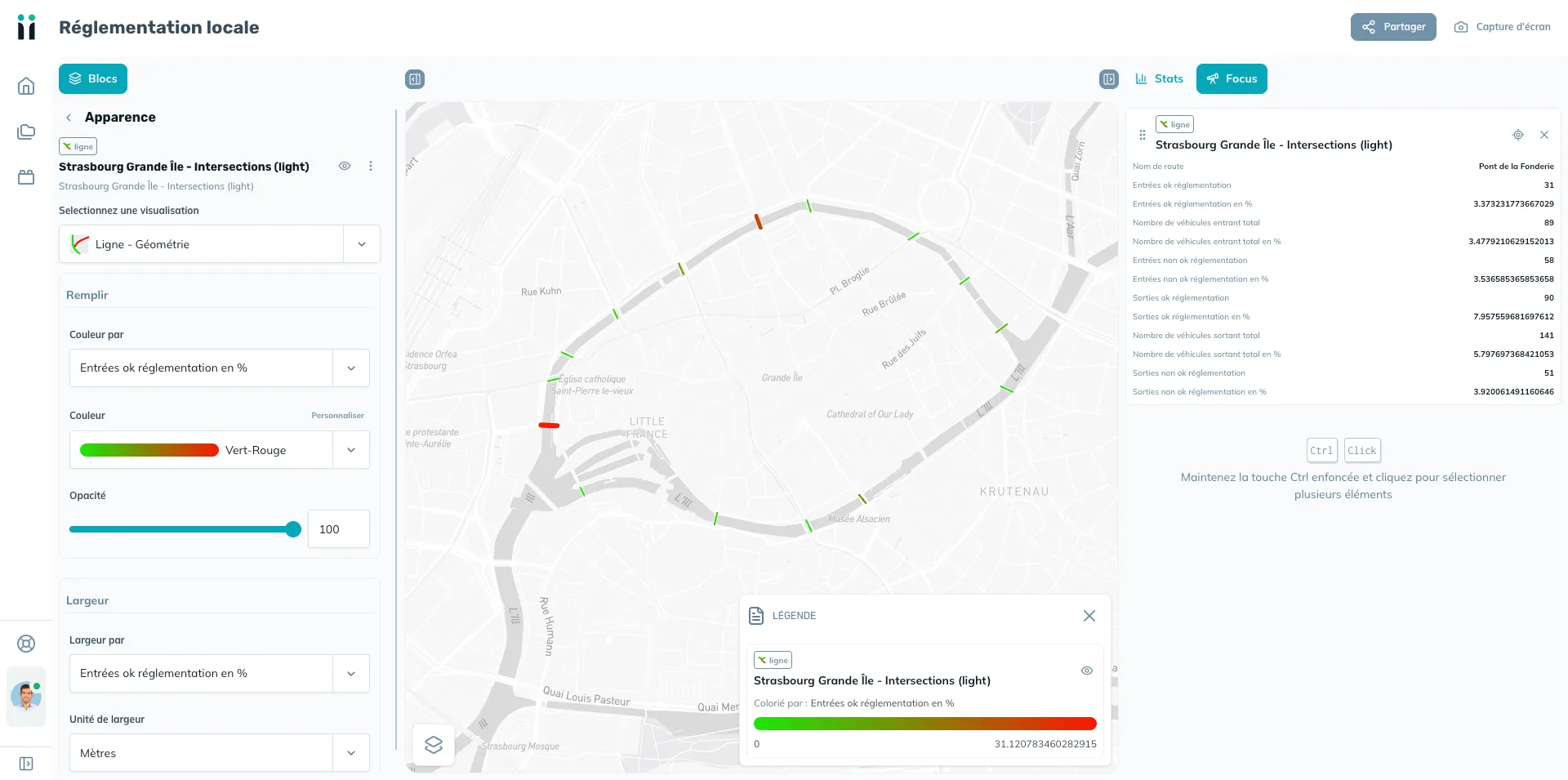Click the ligne tag in right info panel

coord(1174,124)
